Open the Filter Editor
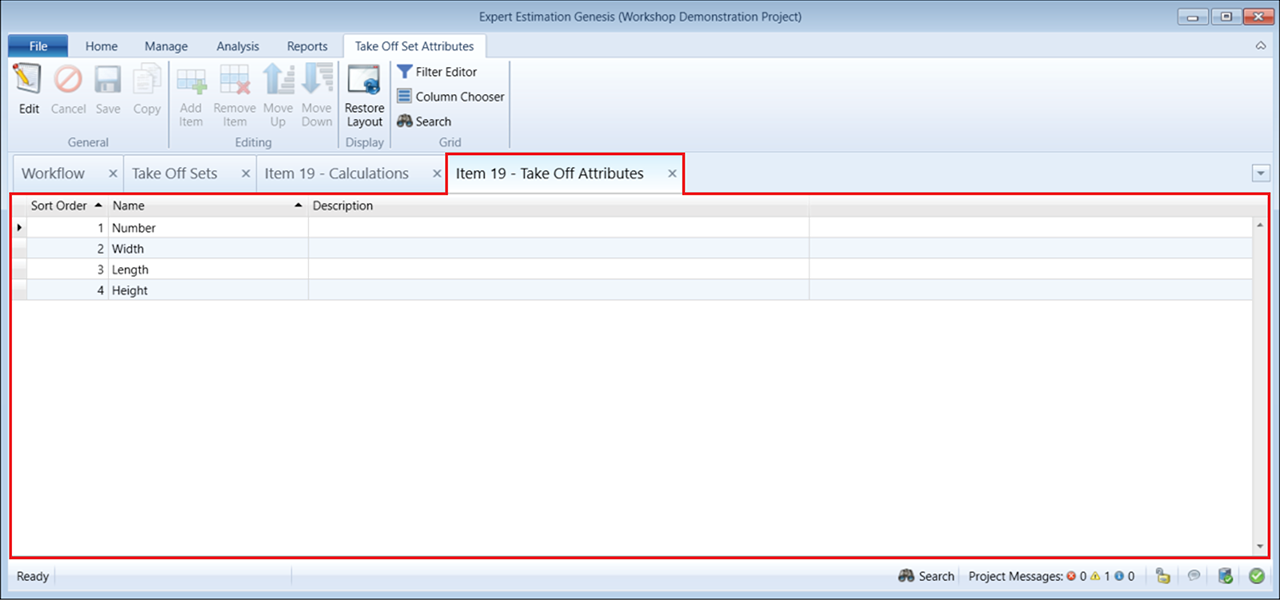Image resolution: width=1280 pixels, height=600 pixels. 437,72
